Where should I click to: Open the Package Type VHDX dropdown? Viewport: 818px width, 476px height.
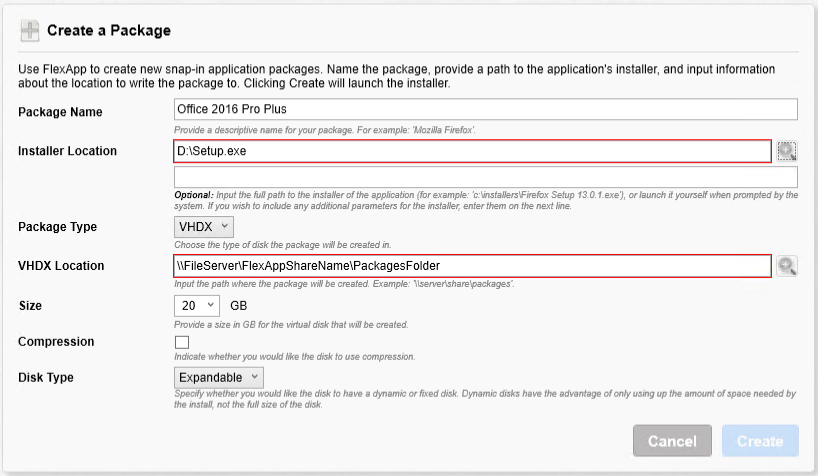[x=204, y=227]
